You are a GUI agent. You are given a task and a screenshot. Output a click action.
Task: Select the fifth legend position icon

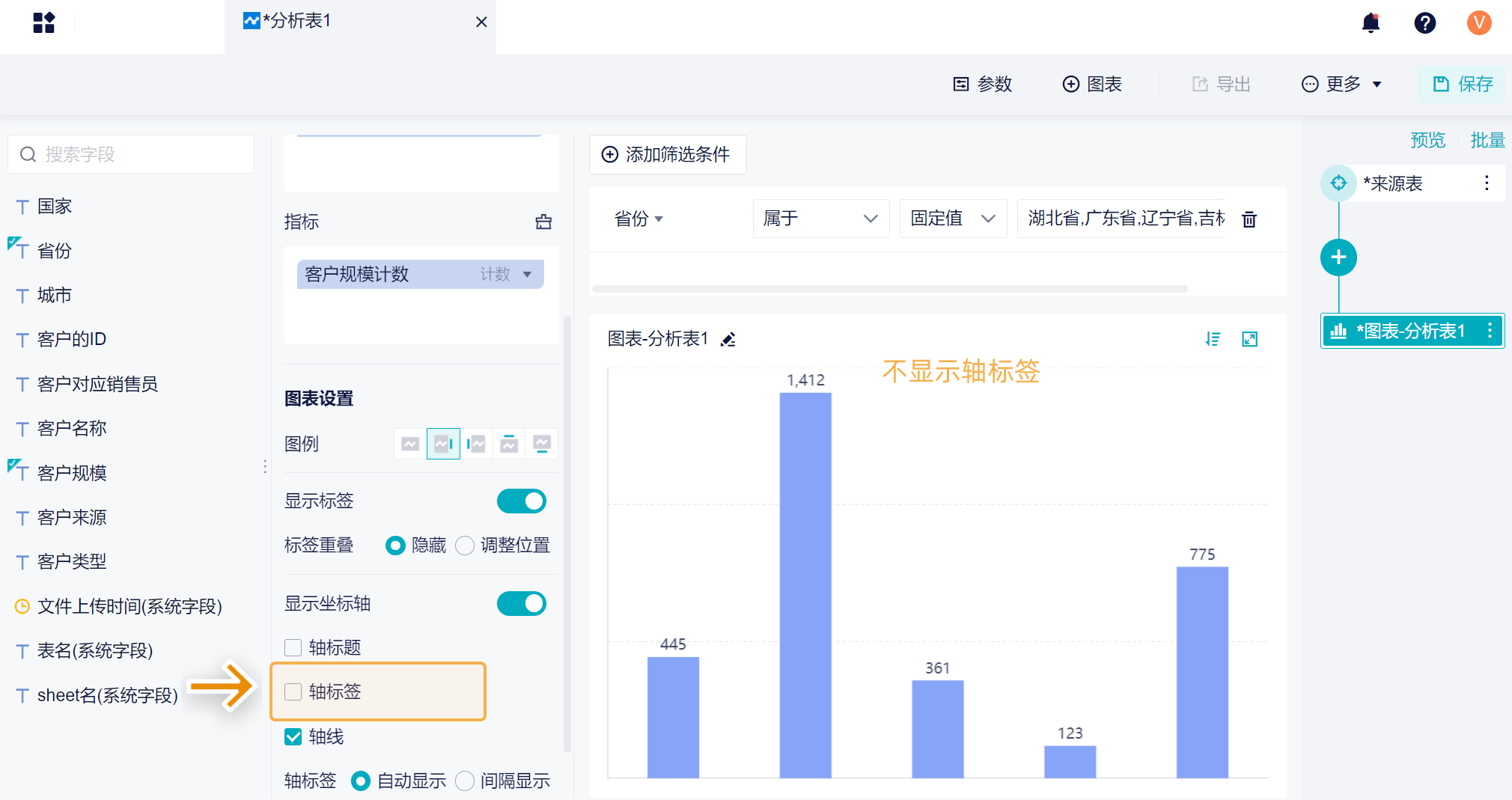(x=542, y=444)
